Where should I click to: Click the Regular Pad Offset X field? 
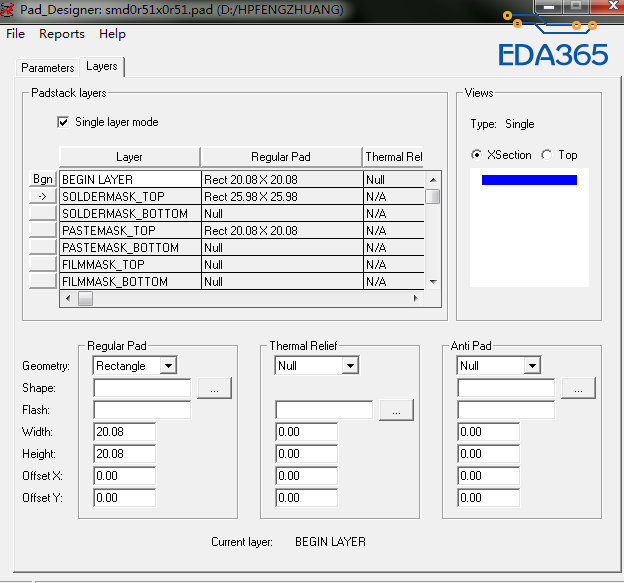pos(125,476)
